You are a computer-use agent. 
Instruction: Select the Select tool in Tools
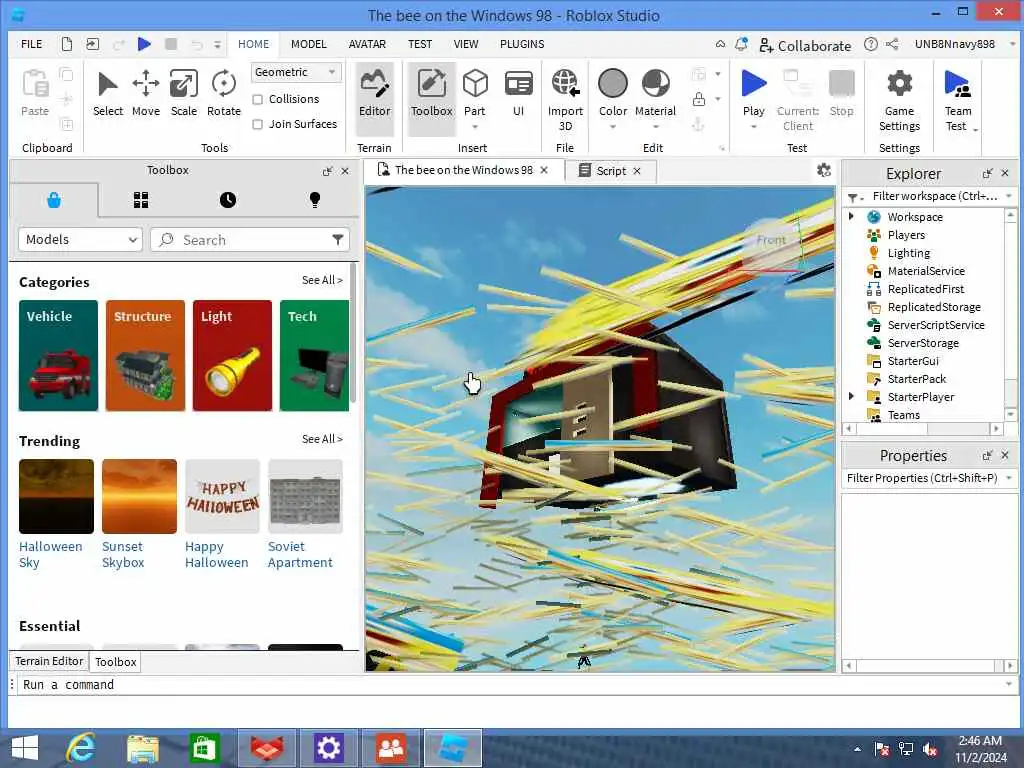[x=108, y=94]
